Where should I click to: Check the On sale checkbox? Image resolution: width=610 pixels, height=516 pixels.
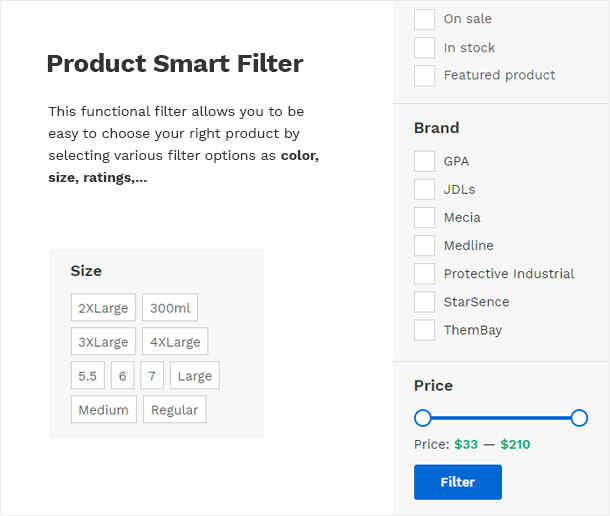(x=424, y=19)
